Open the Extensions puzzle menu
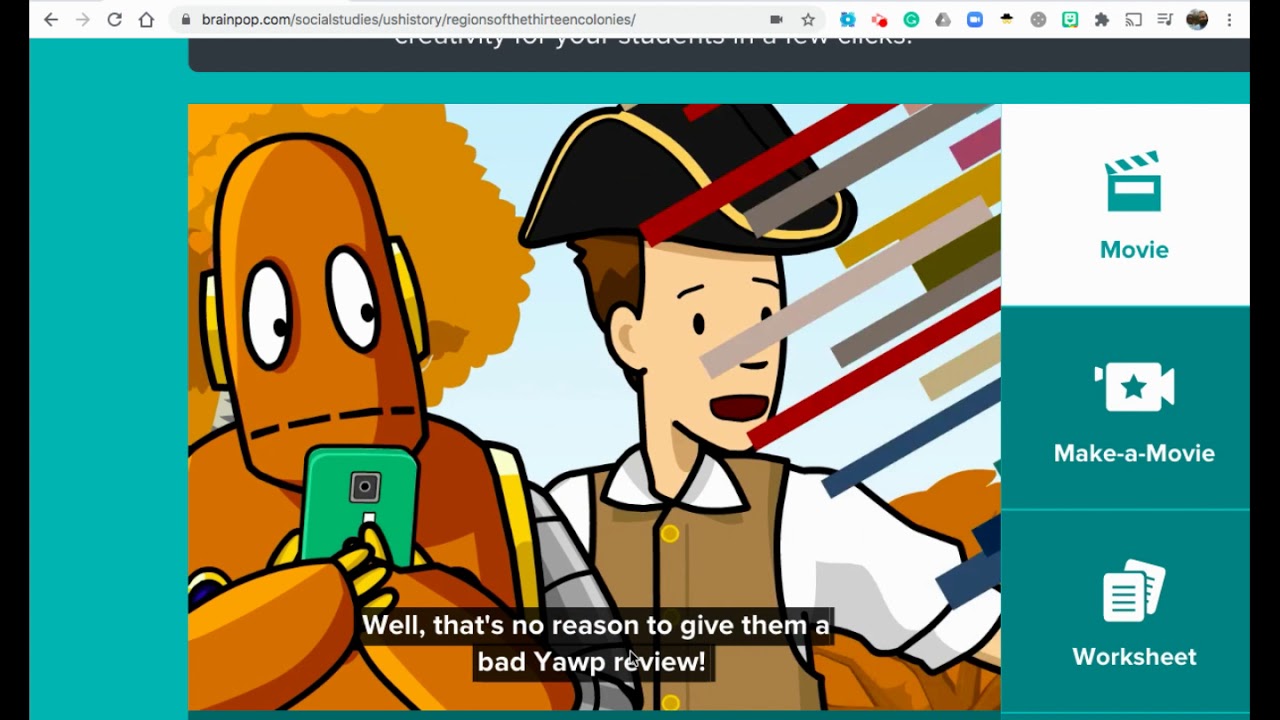Viewport: 1280px width, 720px height. pos(1102,19)
